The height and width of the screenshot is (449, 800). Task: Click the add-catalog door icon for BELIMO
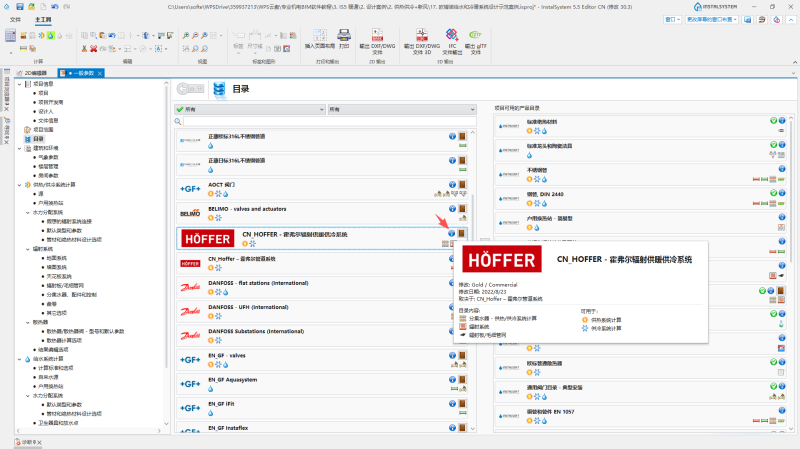click(x=462, y=209)
